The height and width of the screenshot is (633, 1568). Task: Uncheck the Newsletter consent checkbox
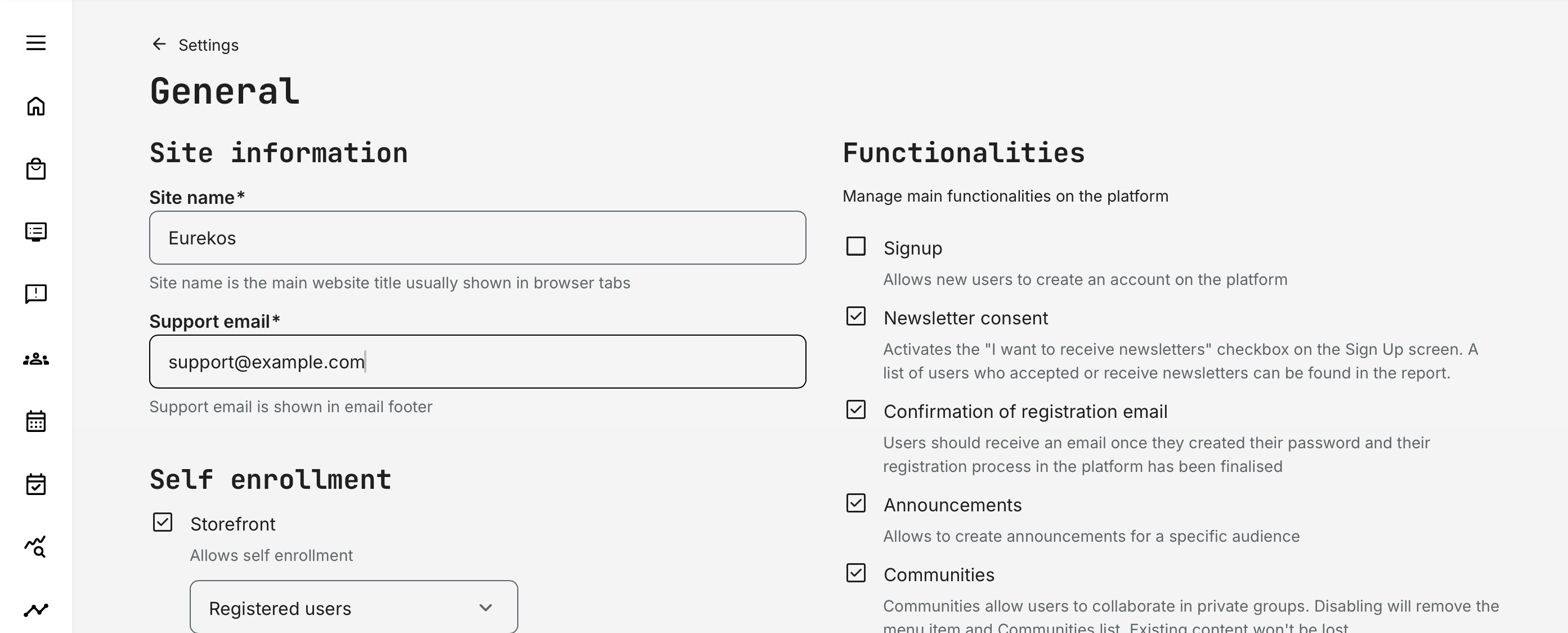click(x=856, y=316)
